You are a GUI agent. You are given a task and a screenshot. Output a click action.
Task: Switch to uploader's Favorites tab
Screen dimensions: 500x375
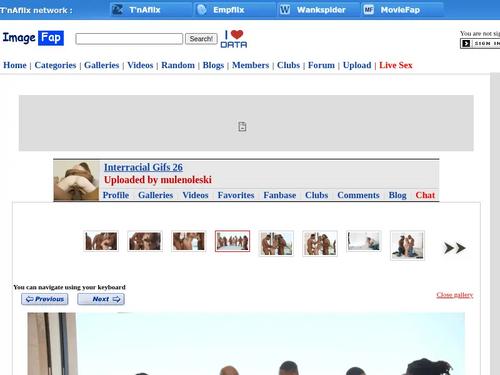tap(236, 195)
